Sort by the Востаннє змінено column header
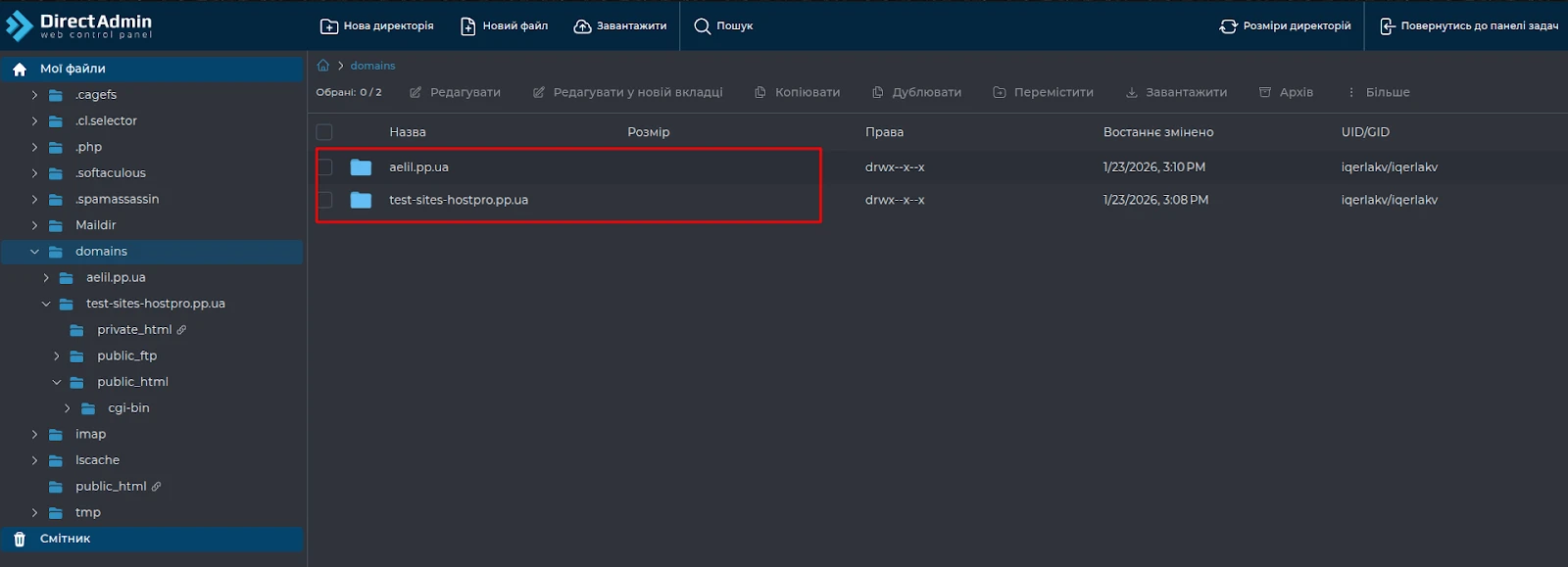 click(1158, 132)
